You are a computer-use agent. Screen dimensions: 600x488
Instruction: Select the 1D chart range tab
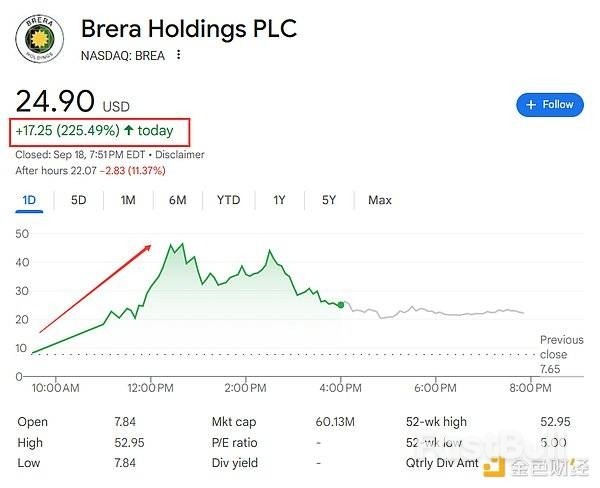point(29,200)
